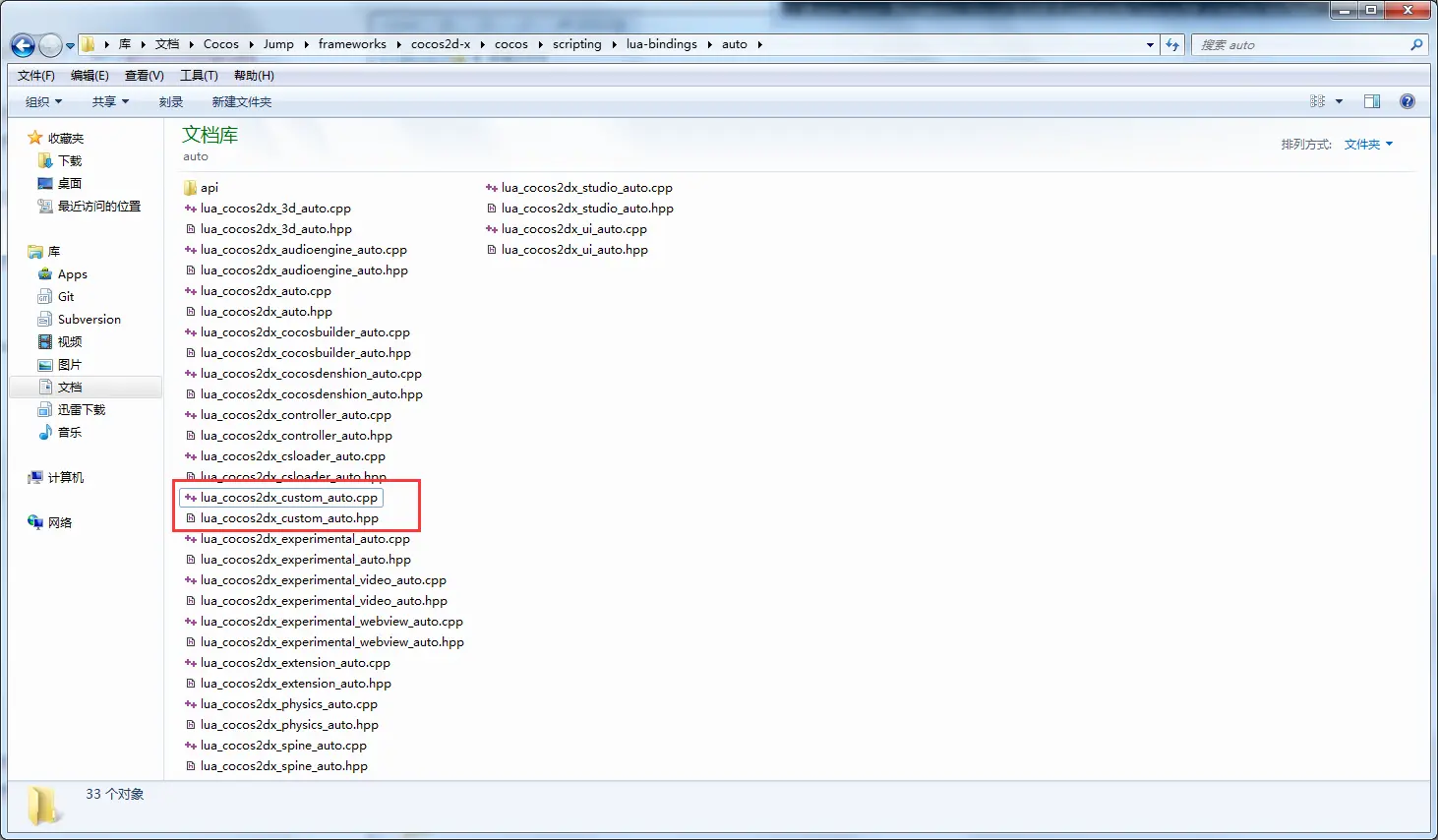This screenshot has width=1438, height=840.
Task: Open 桌面 in favorites
Action: click(x=70, y=184)
